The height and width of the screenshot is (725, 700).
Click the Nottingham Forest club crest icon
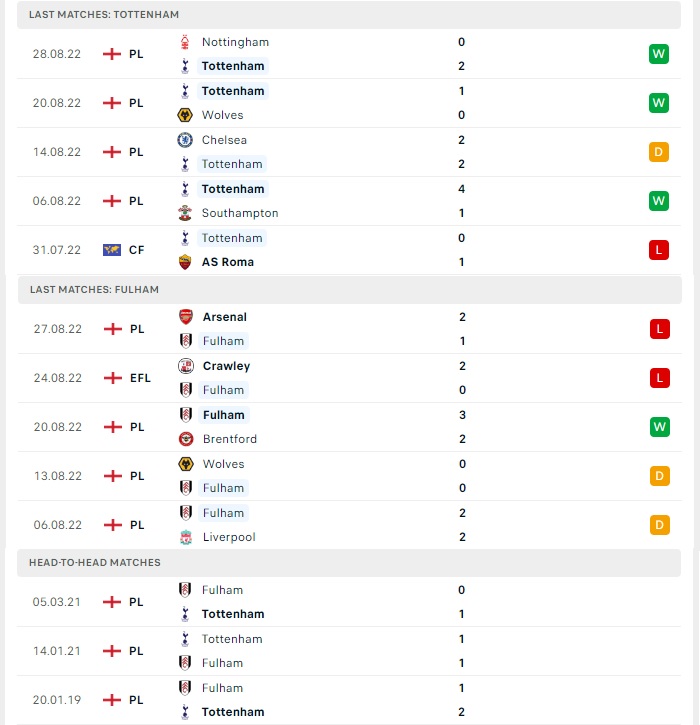[x=185, y=42]
